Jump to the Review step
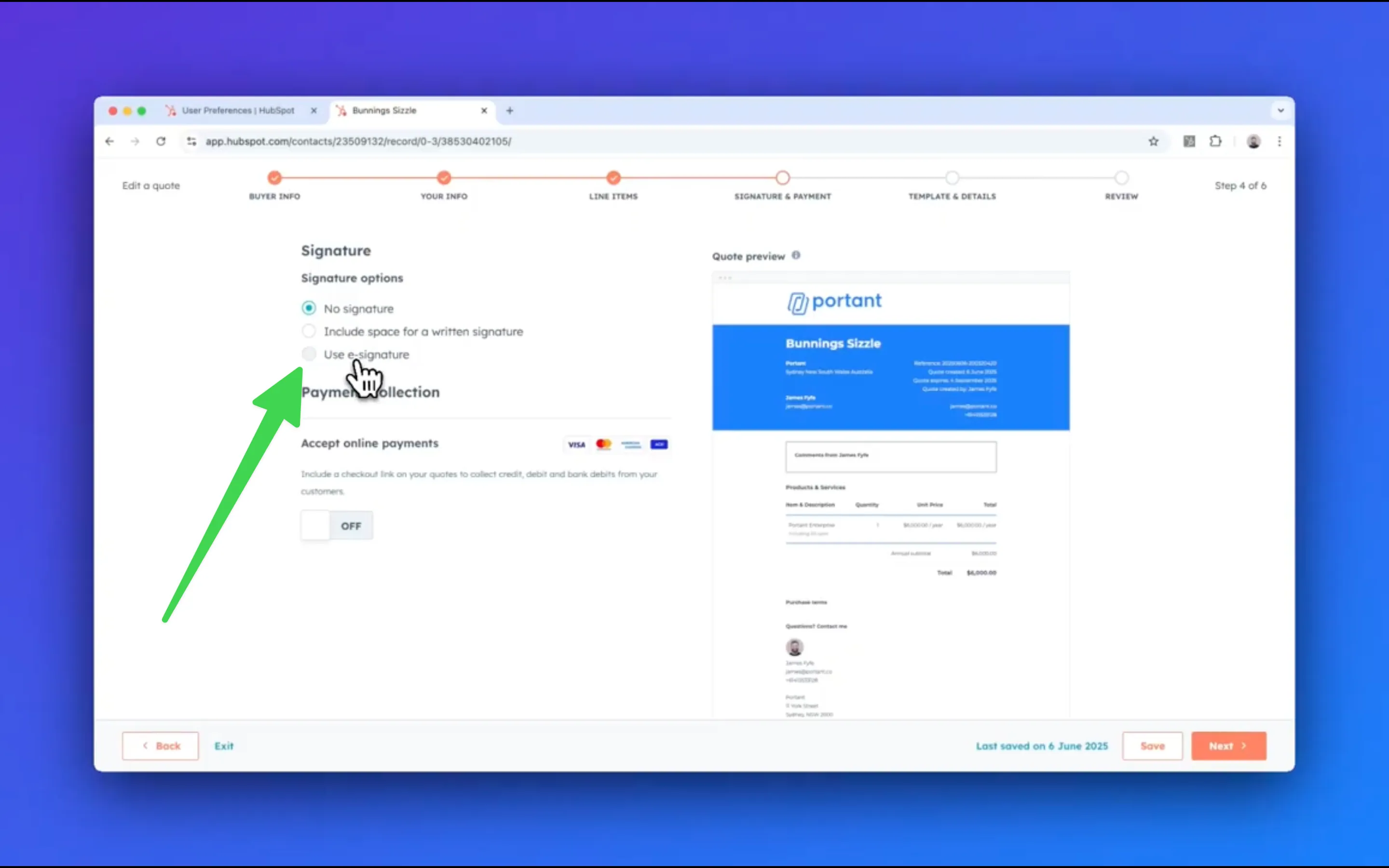Viewport: 1389px width, 868px height. click(x=1121, y=178)
